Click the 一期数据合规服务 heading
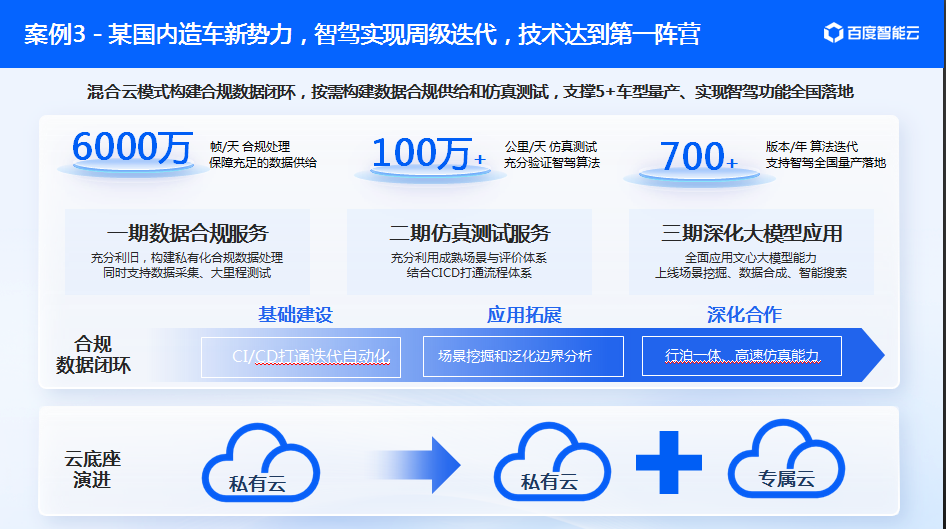The image size is (946, 529). pos(187,233)
